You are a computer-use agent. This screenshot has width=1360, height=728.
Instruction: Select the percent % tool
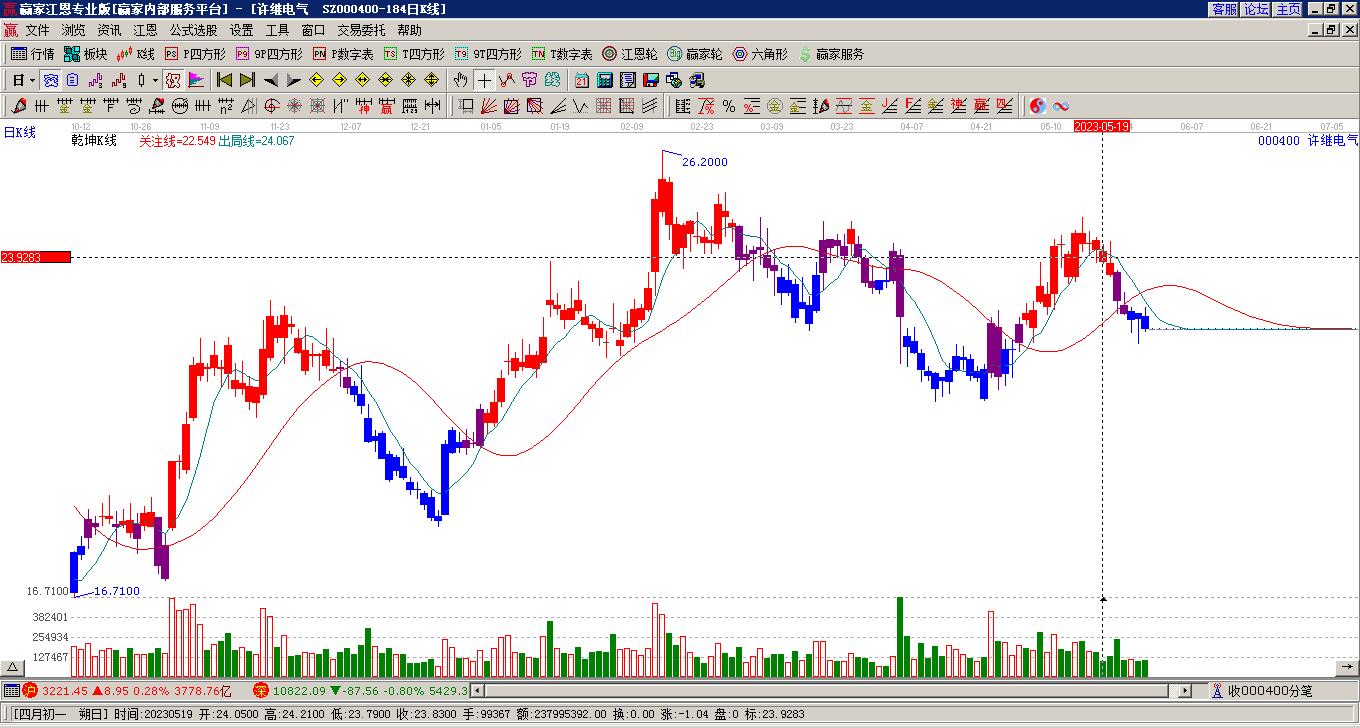click(728, 105)
